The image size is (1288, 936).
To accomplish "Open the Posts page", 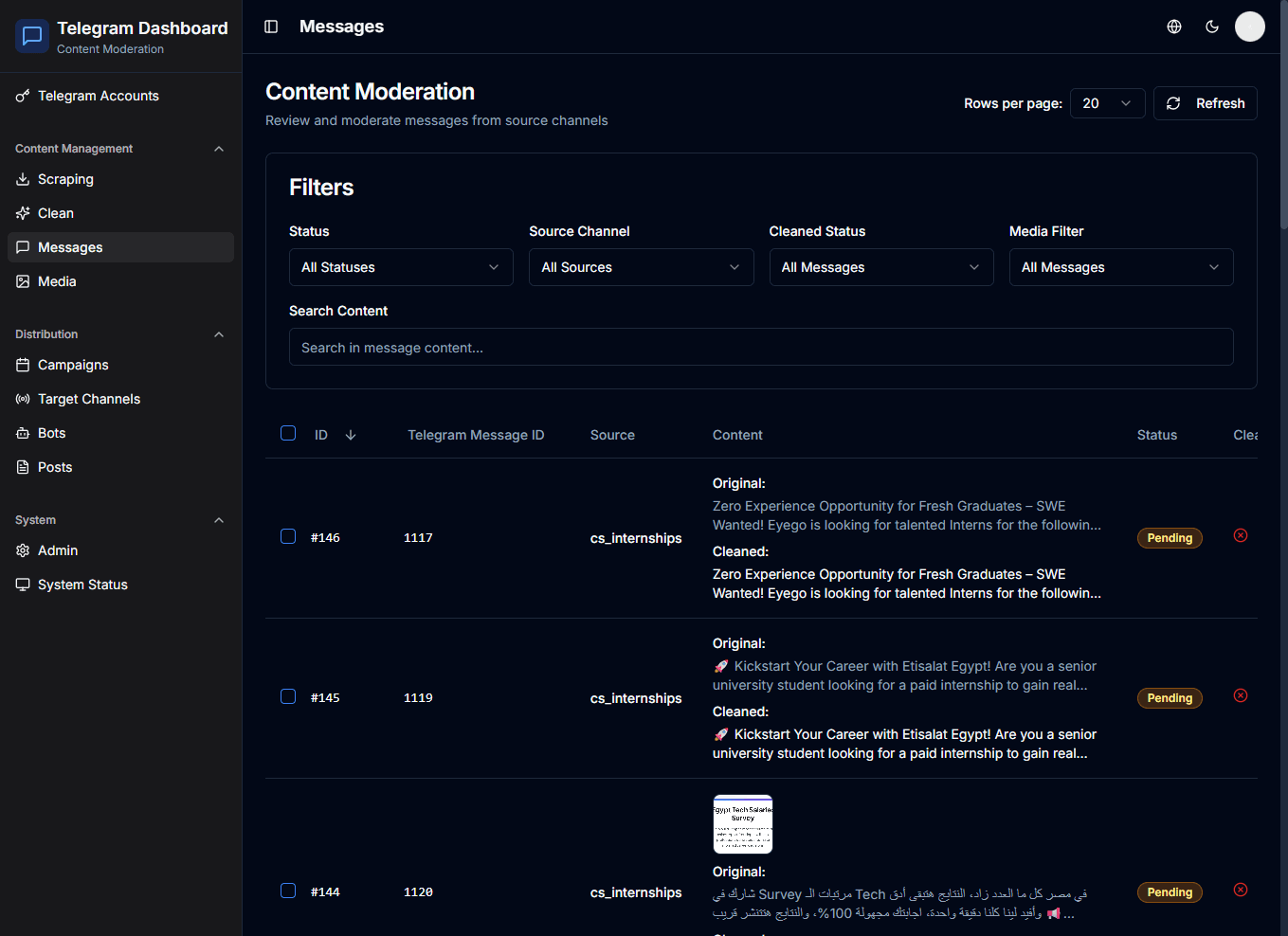I will click(x=121, y=467).
